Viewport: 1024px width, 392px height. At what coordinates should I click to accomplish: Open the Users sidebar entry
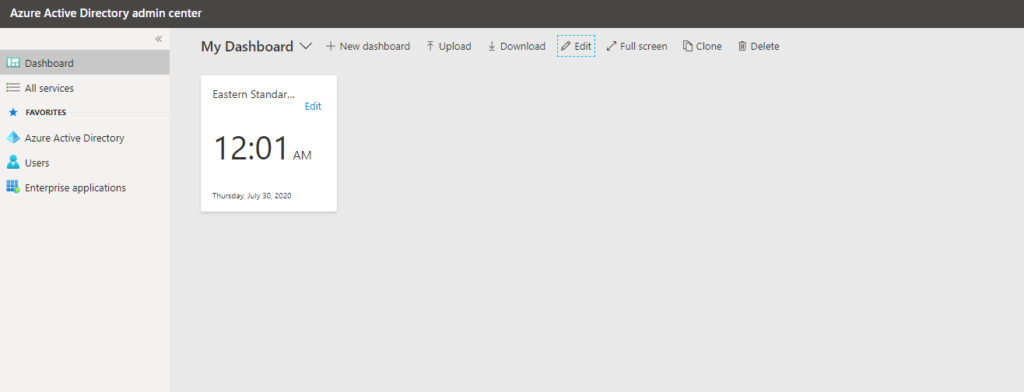pos(85,163)
